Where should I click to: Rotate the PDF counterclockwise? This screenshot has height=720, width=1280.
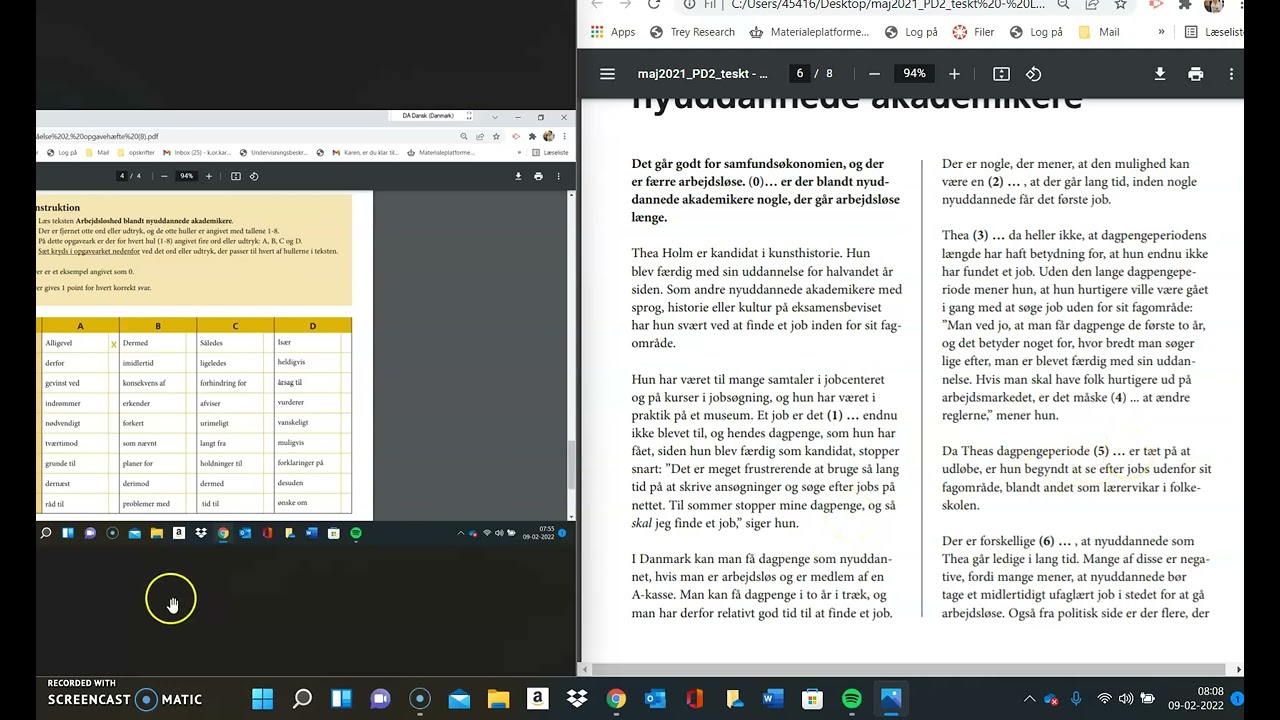[1034, 74]
